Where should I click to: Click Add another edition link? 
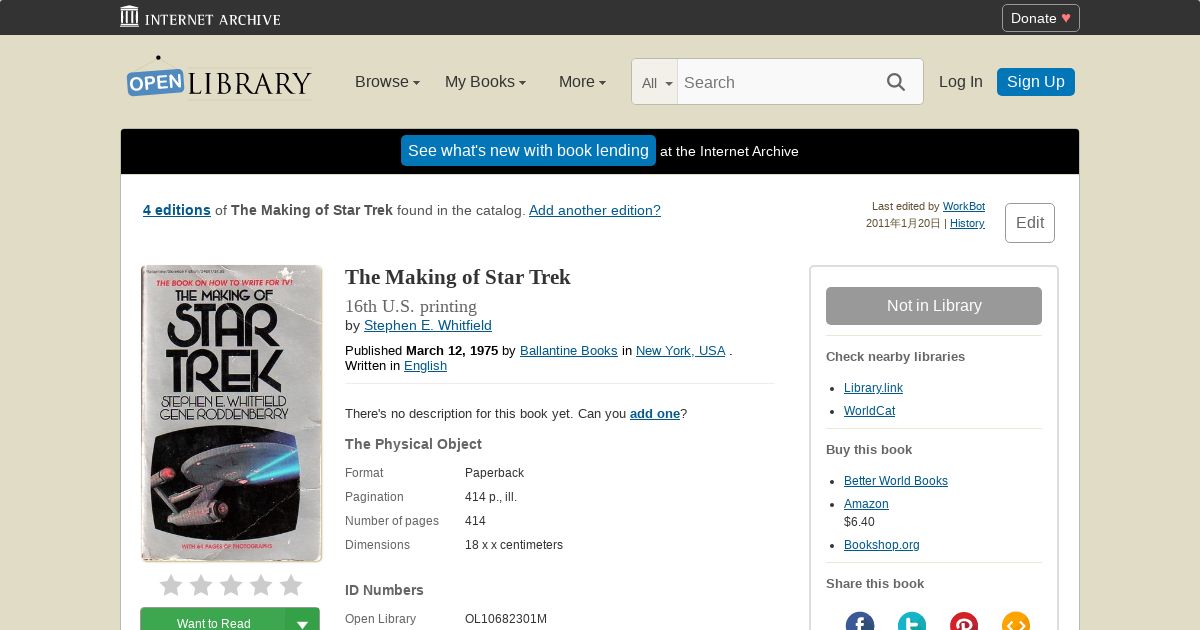click(595, 210)
